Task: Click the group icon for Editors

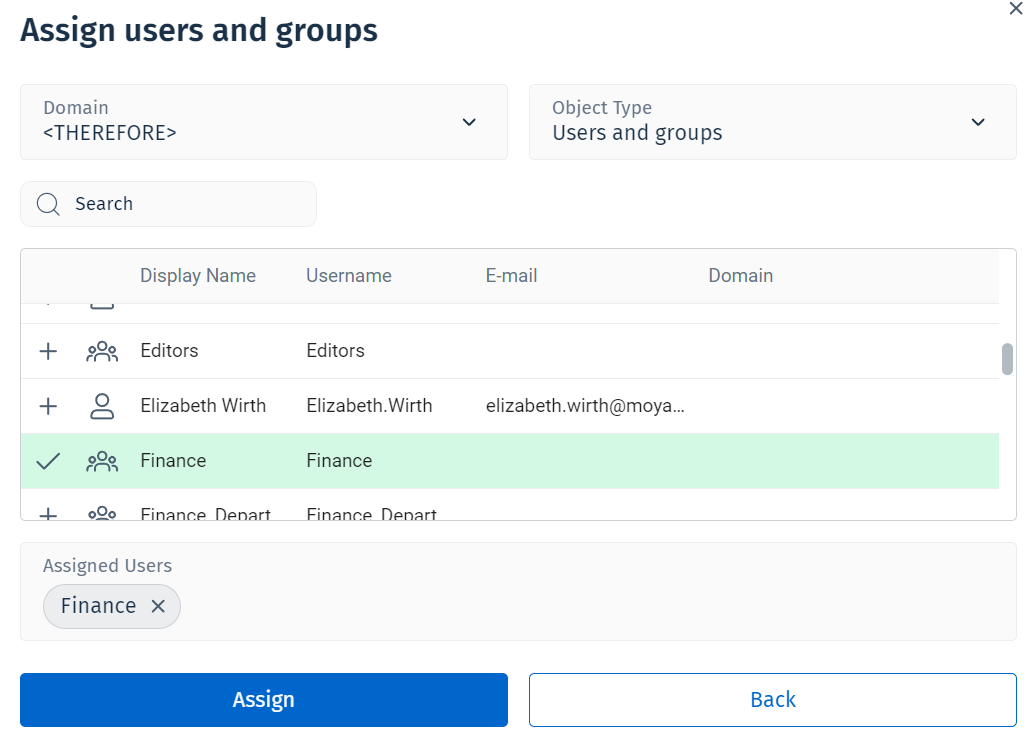Action: [x=102, y=351]
